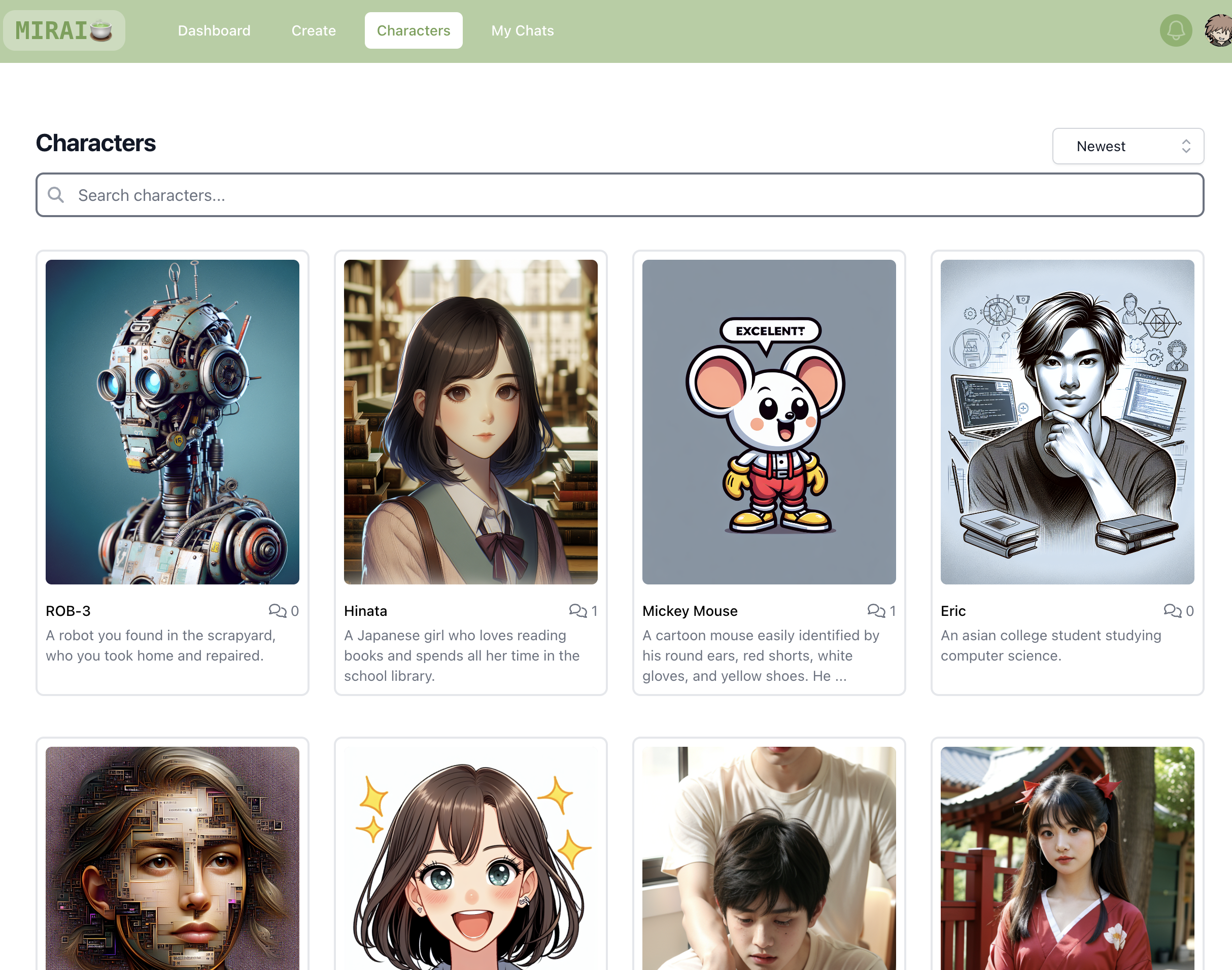Viewport: 1232px width, 970px height.
Task: Switch to My Chats tab
Action: [523, 30]
